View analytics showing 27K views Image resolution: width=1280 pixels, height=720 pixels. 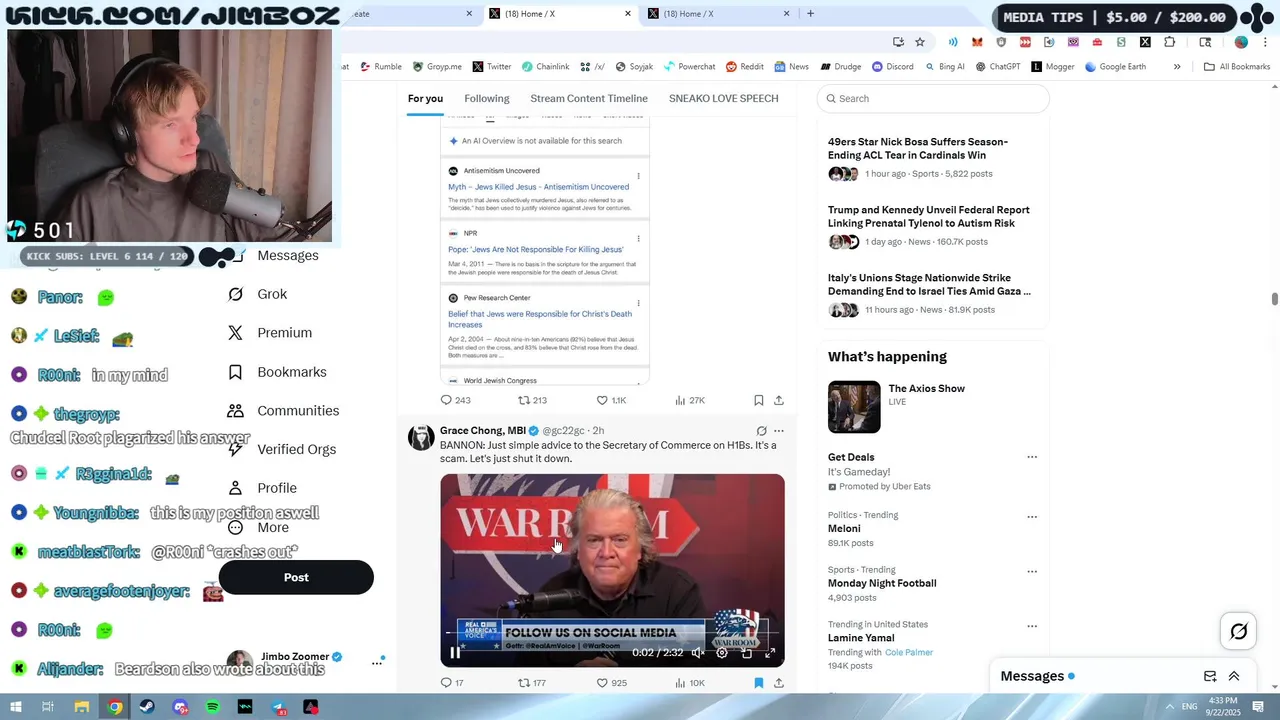[690, 400]
